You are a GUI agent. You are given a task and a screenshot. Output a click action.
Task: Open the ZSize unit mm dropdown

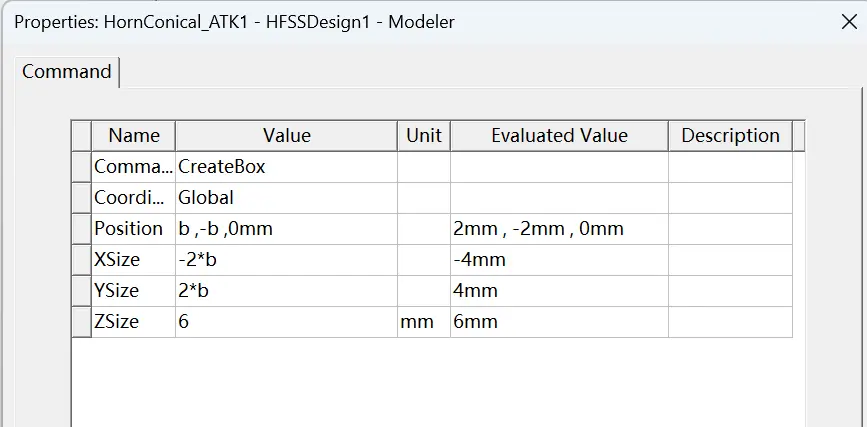coord(424,322)
